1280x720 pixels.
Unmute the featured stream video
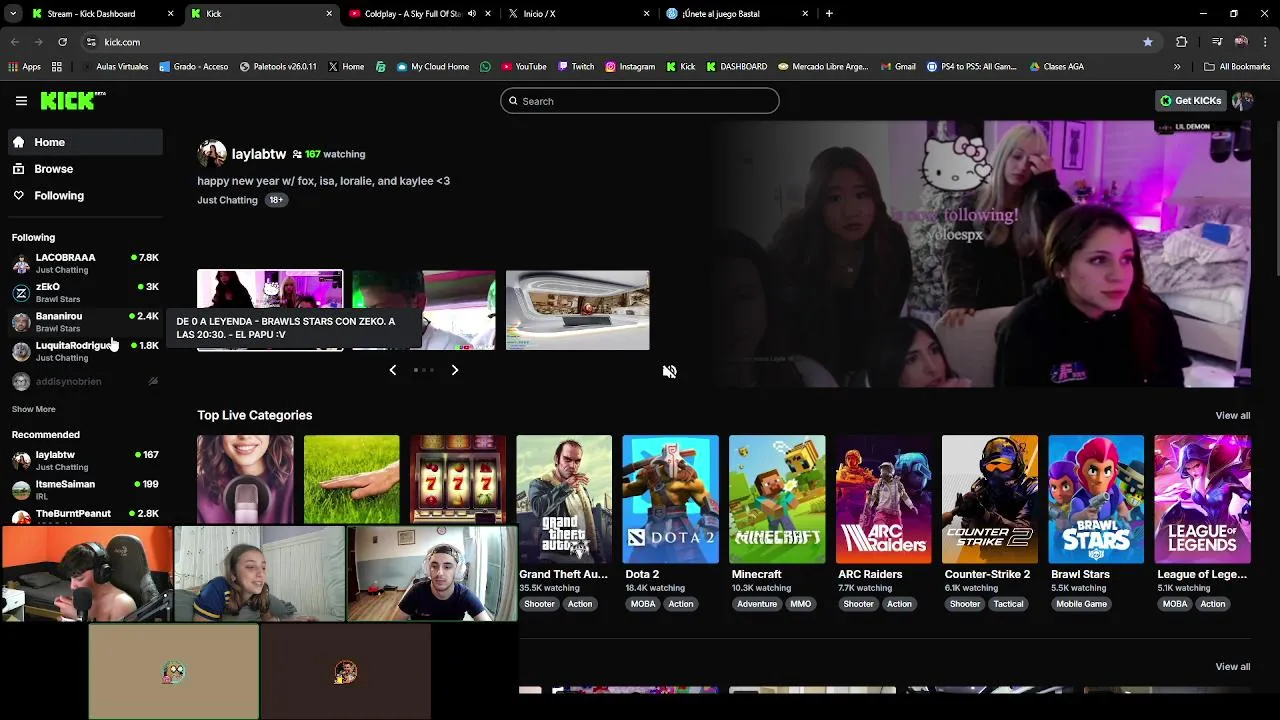[669, 371]
